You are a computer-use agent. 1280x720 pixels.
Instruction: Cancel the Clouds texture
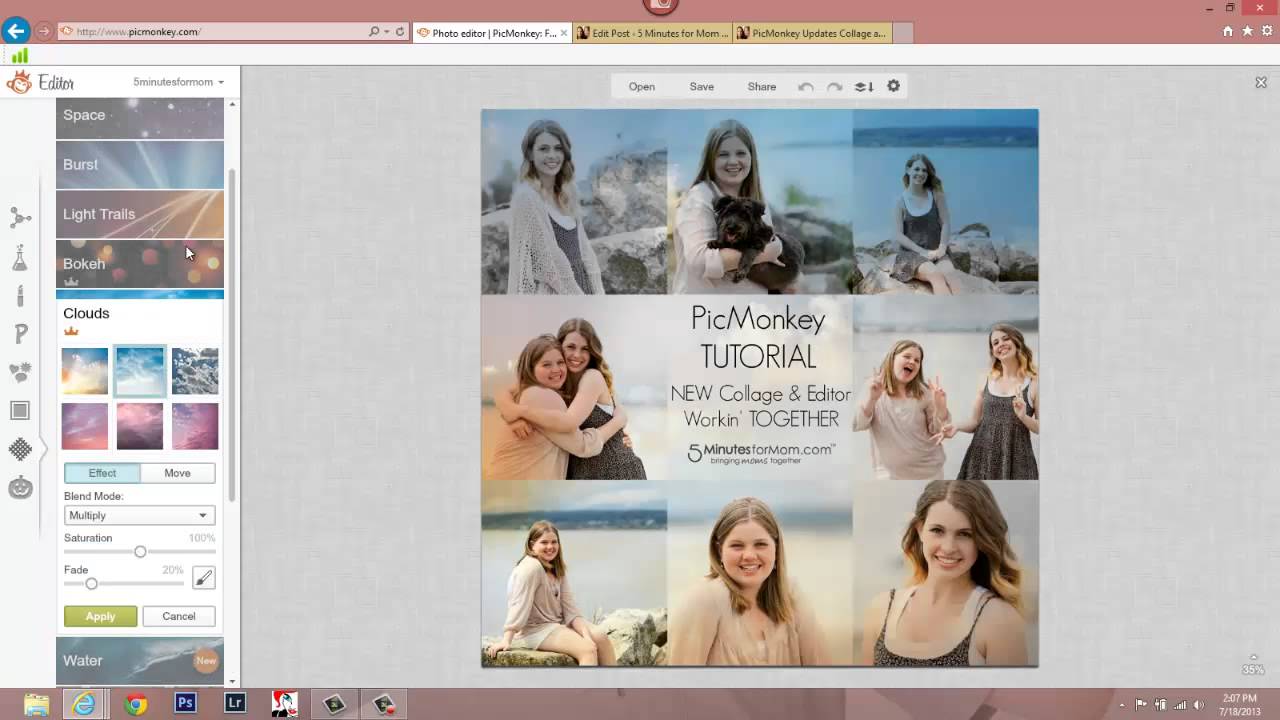click(x=179, y=616)
